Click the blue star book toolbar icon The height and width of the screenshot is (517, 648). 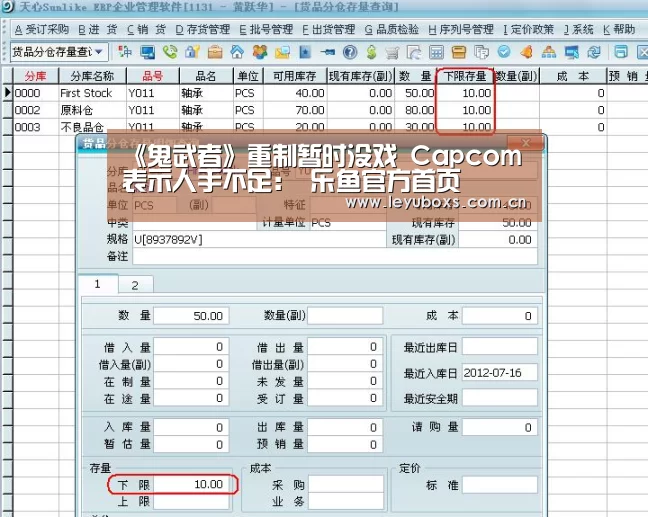(305, 52)
